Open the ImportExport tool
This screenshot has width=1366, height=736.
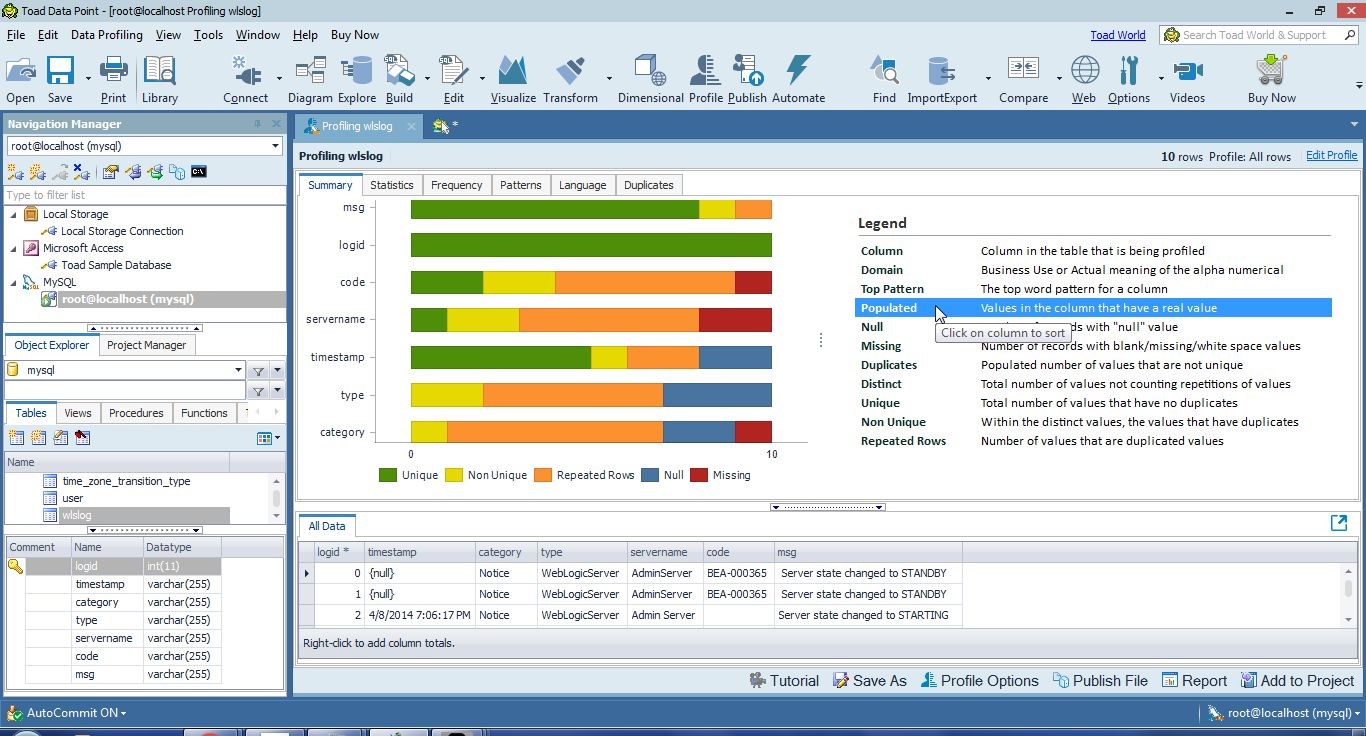941,79
